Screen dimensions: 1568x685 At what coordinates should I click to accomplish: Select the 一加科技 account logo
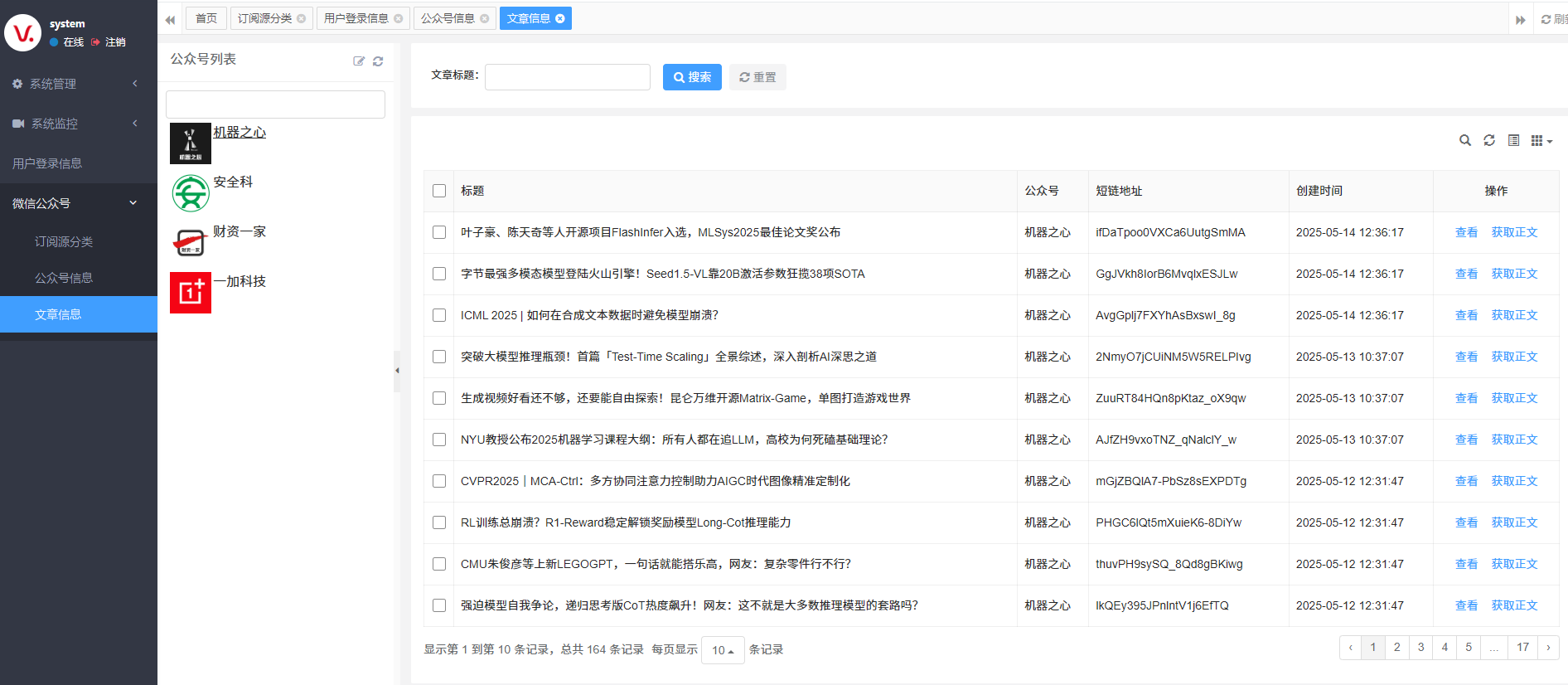click(x=191, y=293)
